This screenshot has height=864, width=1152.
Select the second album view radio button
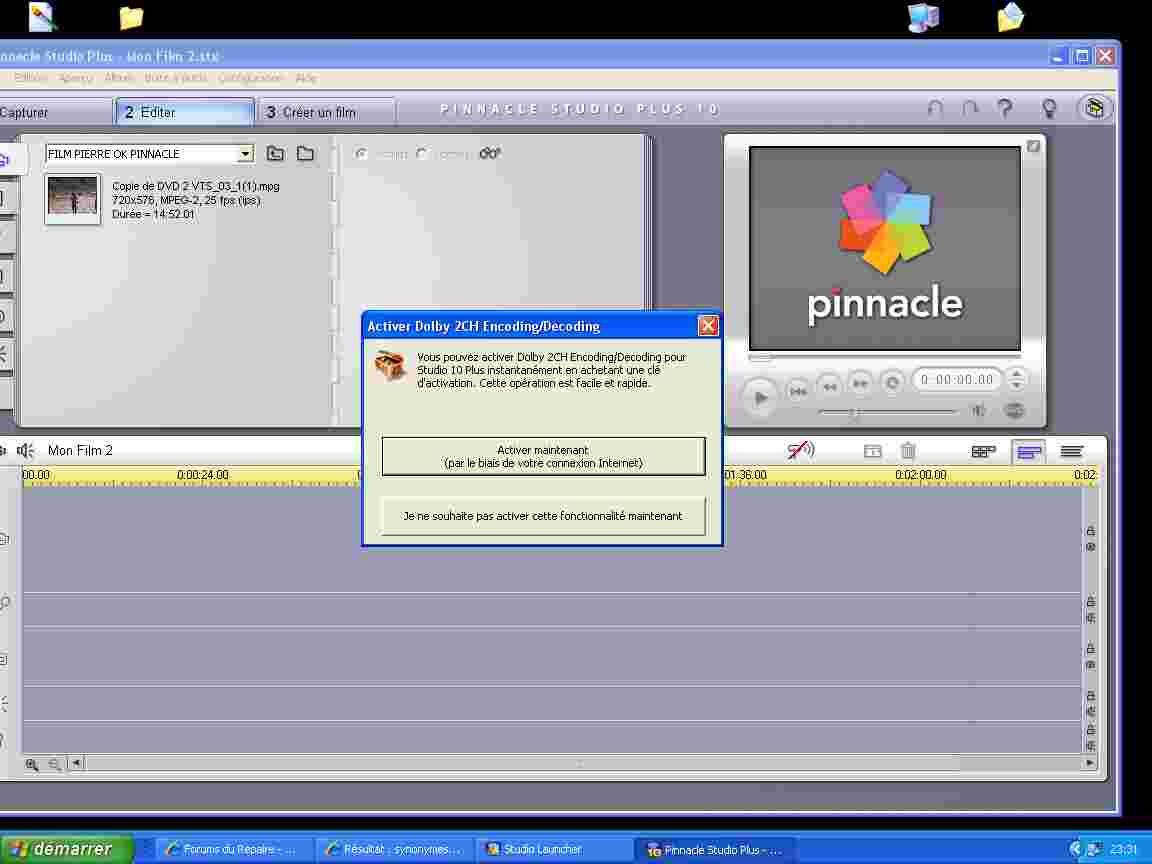[422, 154]
